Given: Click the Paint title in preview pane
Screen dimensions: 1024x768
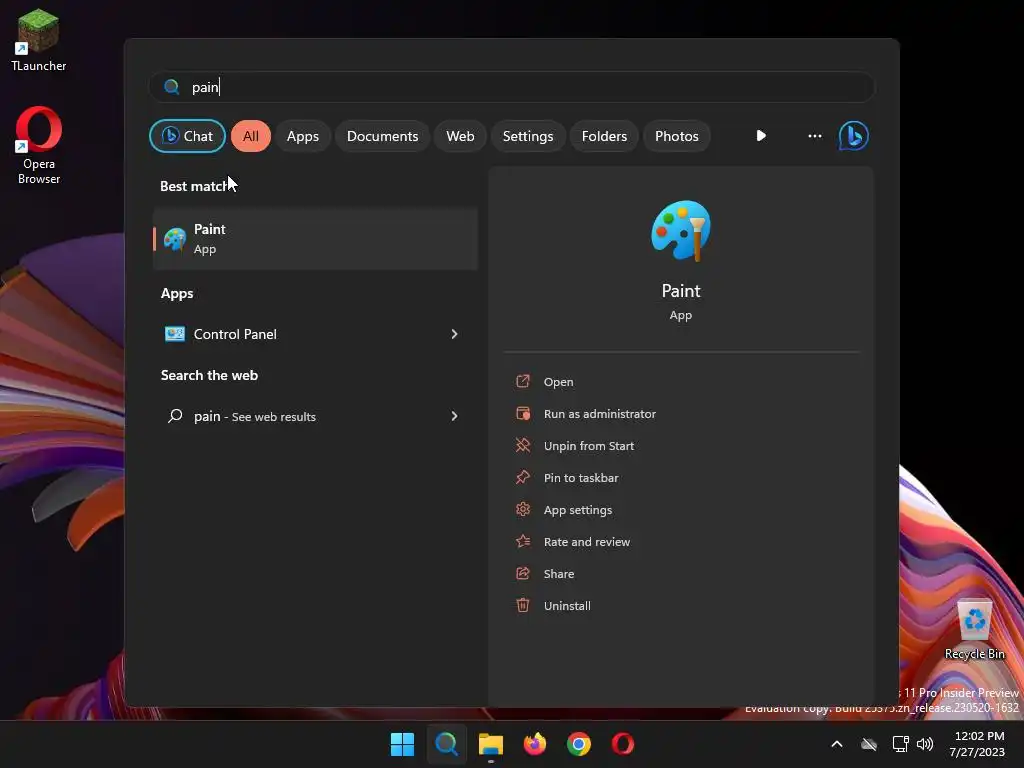Looking at the screenshot, I should click(680, 291).
